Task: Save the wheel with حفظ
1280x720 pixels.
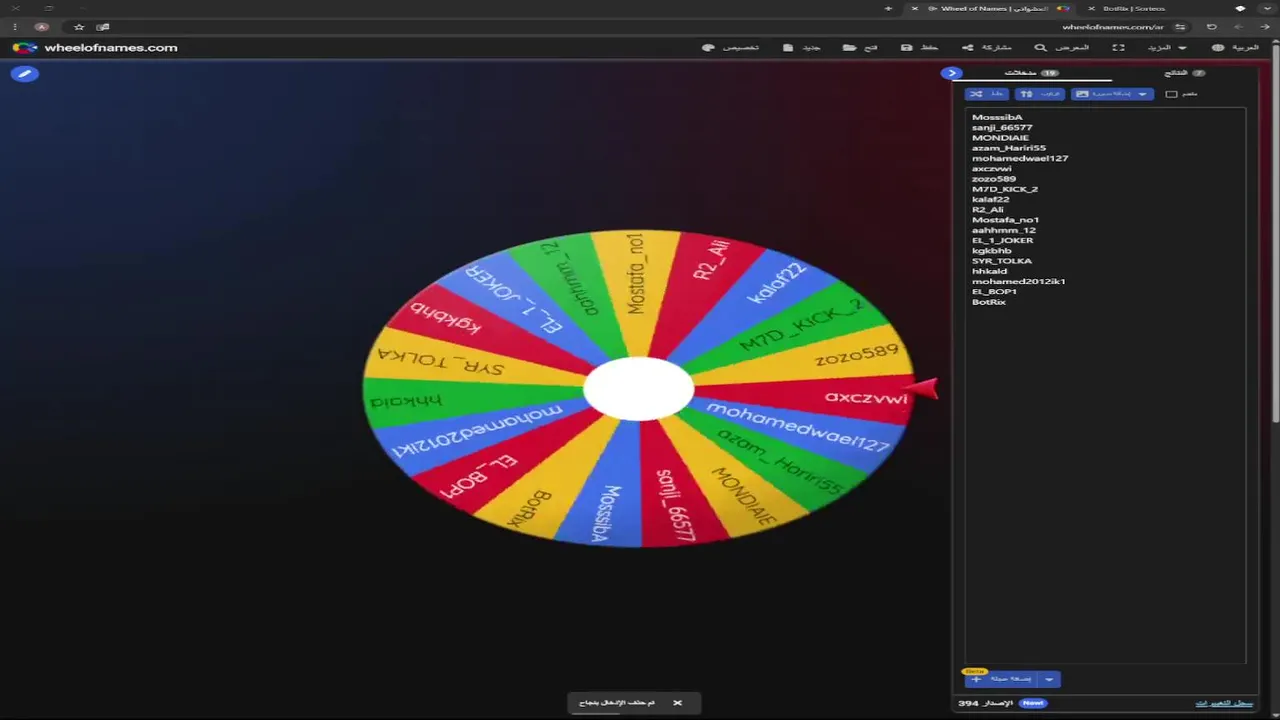Action: [920, 47]
